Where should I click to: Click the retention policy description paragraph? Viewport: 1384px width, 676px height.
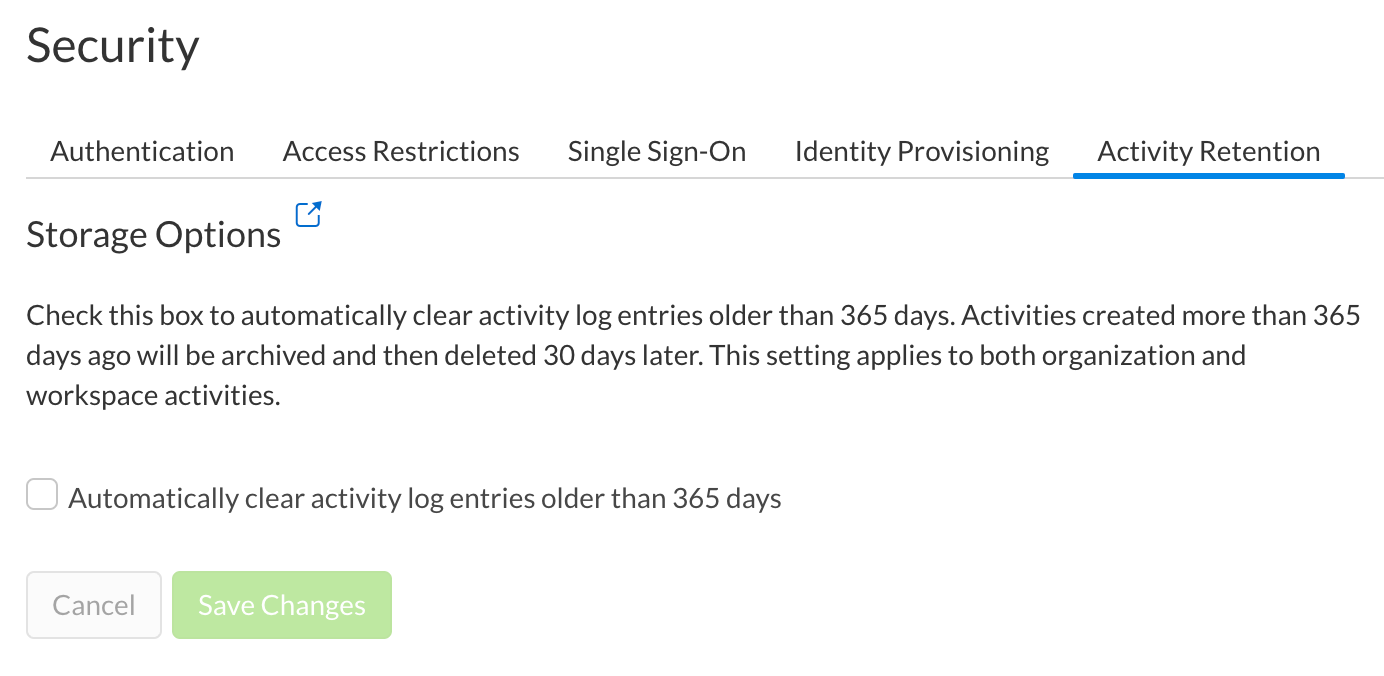690,355
